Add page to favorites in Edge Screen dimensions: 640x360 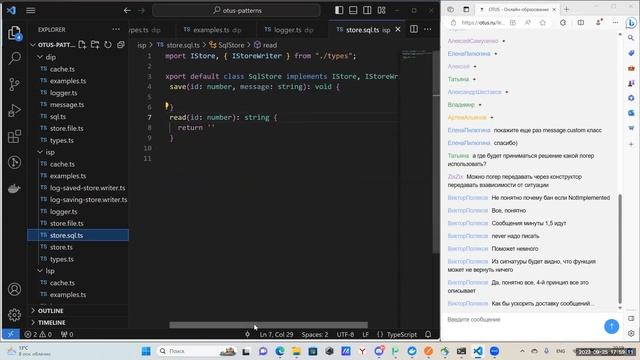[542, 23]
